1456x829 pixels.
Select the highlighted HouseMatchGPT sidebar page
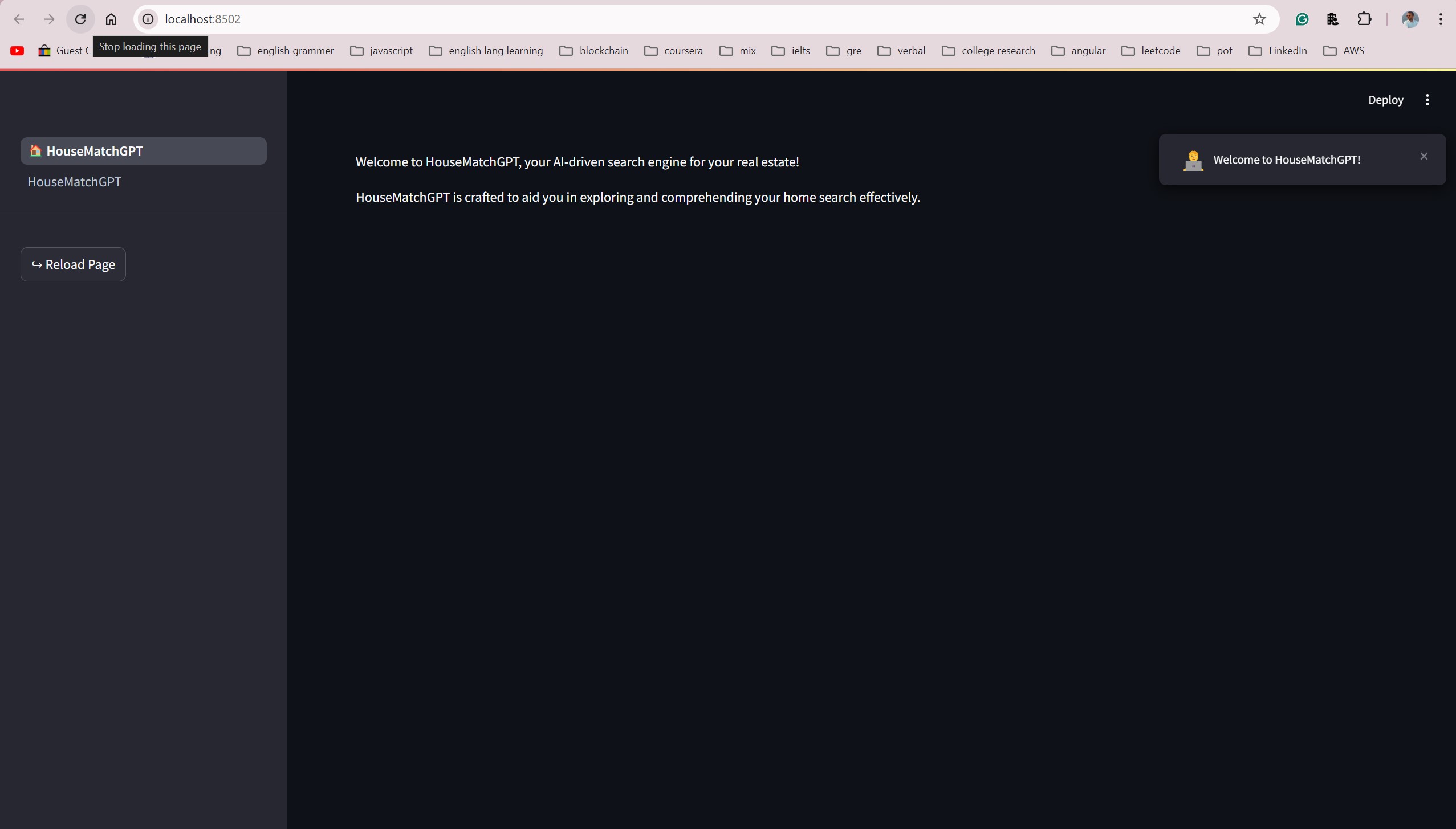point(143,151)
